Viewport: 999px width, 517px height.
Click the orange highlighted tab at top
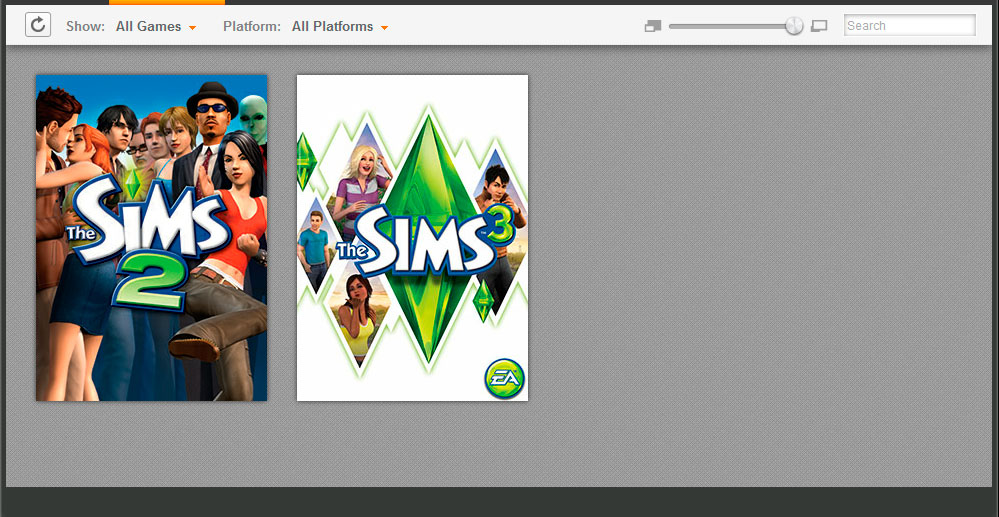pos(167,2)
